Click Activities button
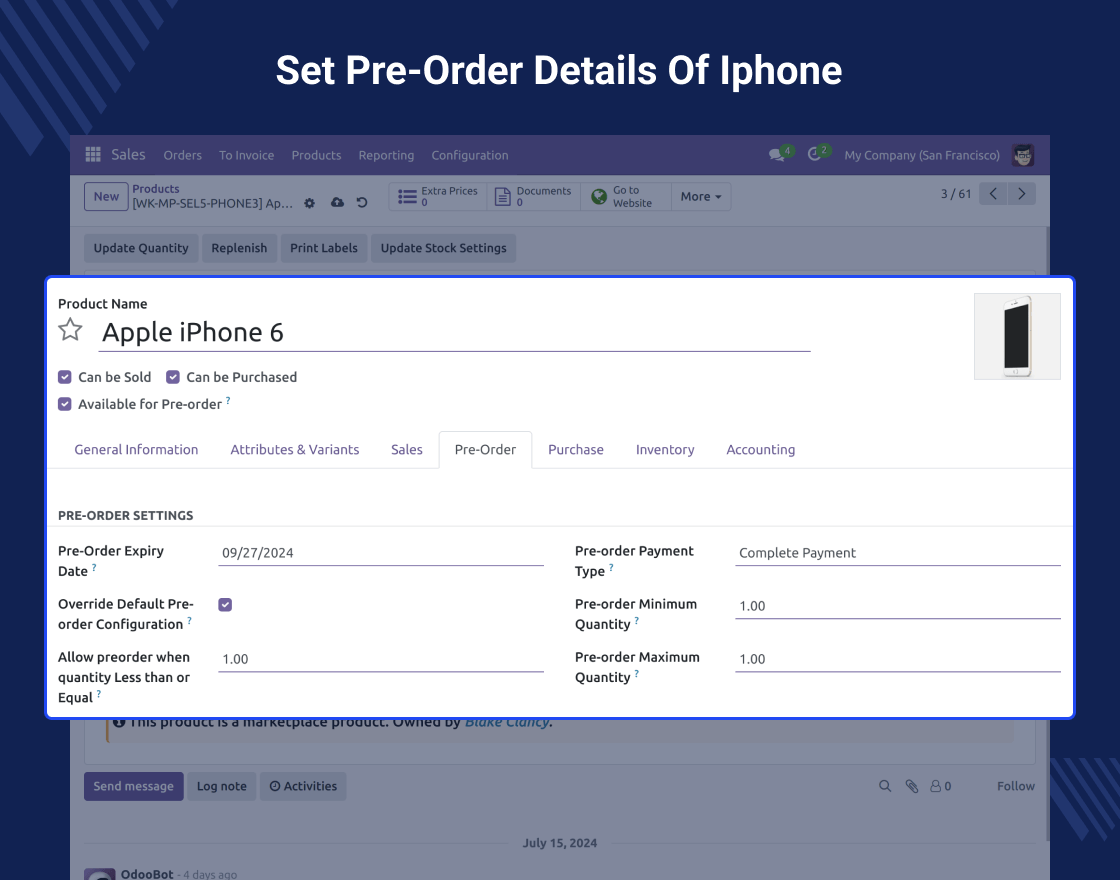This screenshot has width=1120, height=880. pos(303,786)
